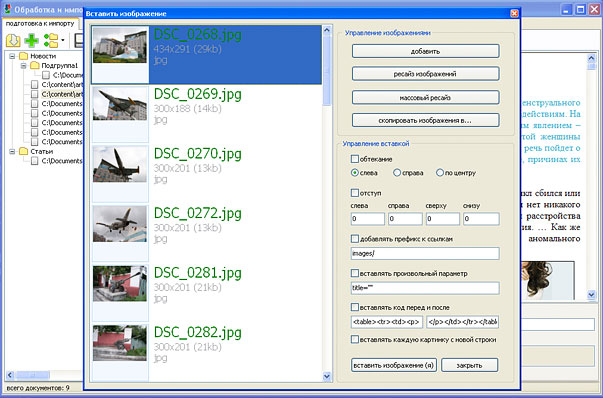The image size is (603, 398).
Task: Click the слева indent input field
Action: click(368, 219)
